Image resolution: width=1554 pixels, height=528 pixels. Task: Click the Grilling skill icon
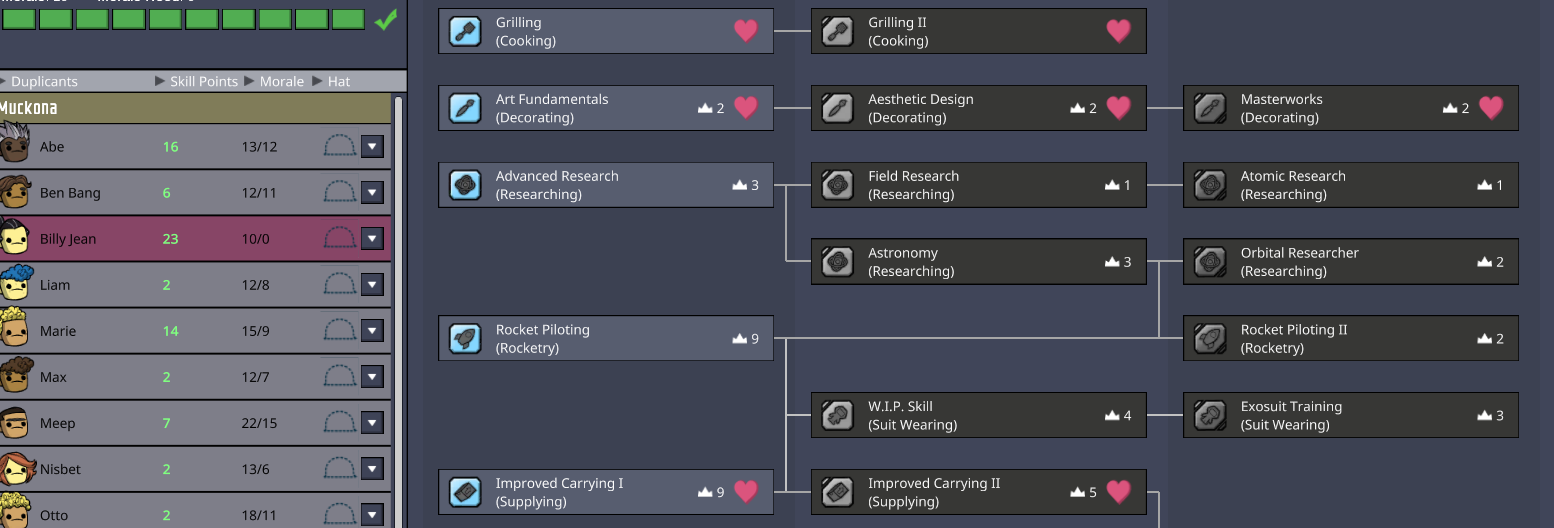pos(465,31)
